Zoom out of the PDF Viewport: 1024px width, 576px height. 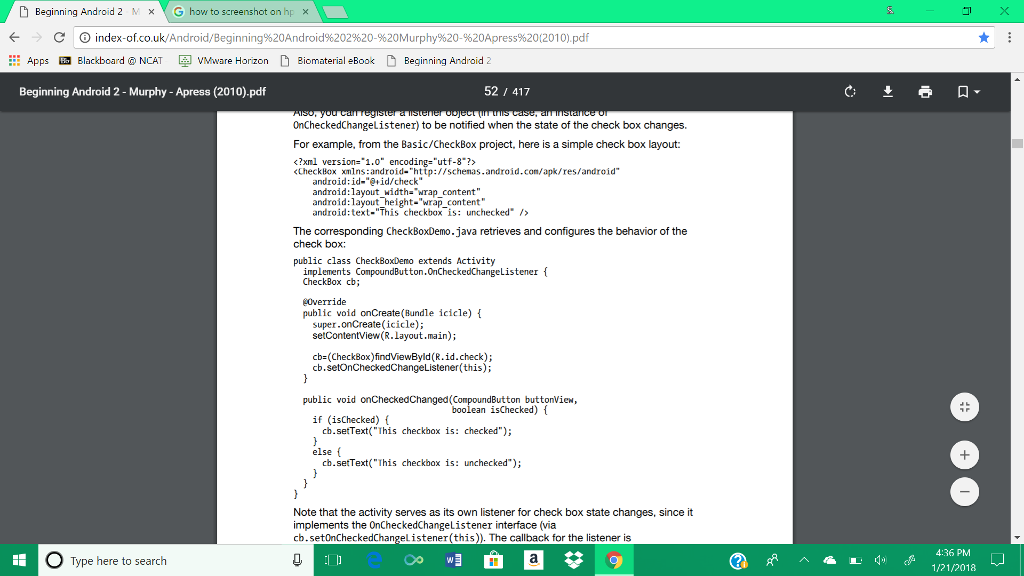pyautogui.click(x=964, y=491)
